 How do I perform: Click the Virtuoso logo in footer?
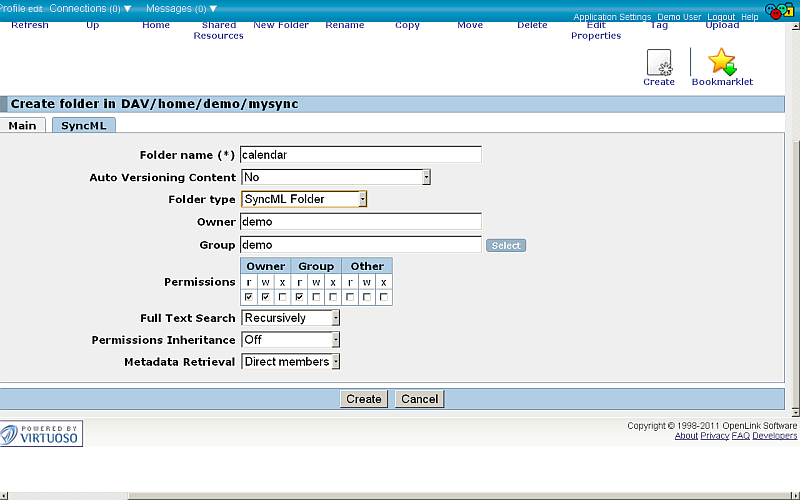[42, 434]
